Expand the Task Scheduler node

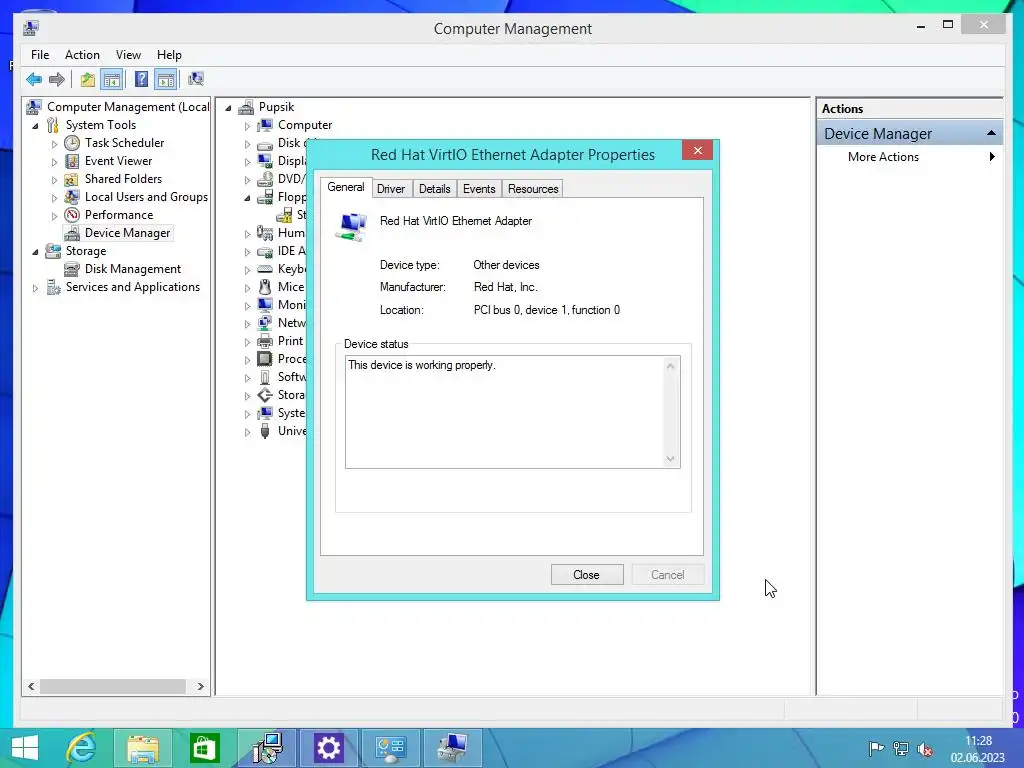coord(54,144)
